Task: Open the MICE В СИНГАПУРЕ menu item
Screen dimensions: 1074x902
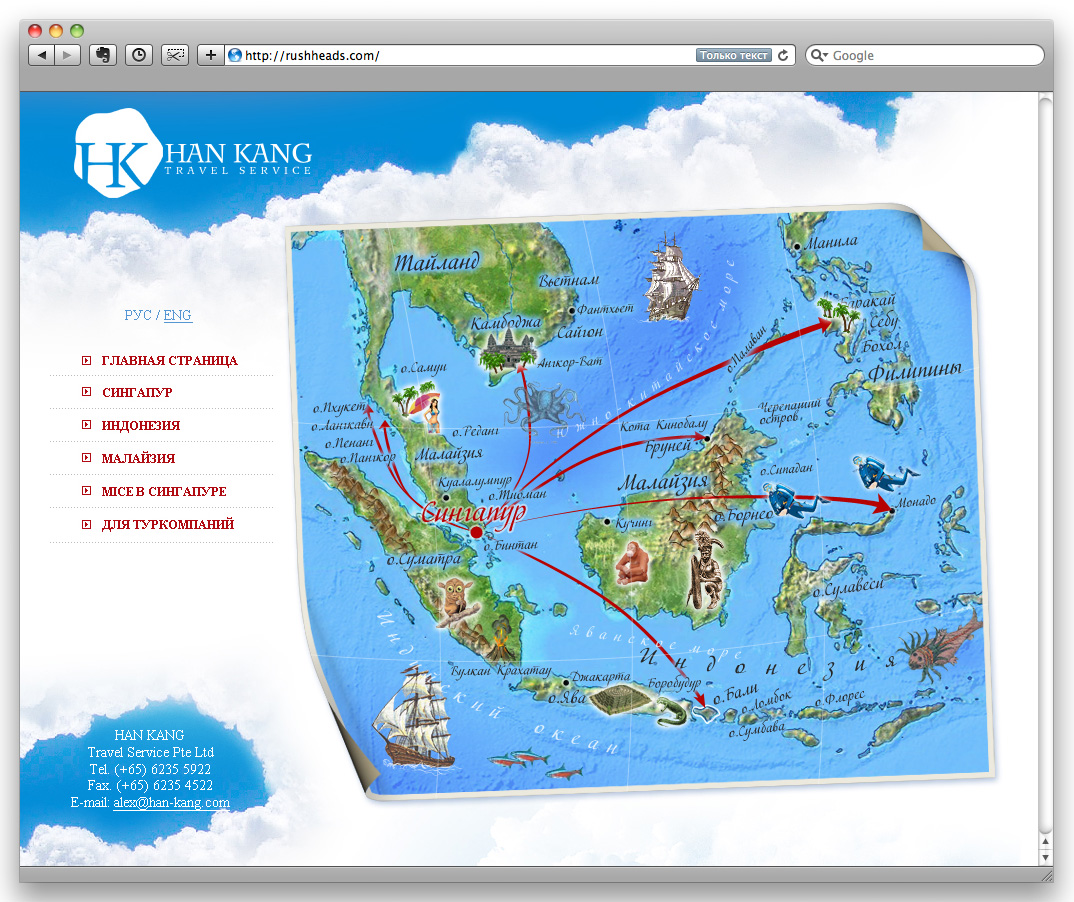Action: (164, 491)
